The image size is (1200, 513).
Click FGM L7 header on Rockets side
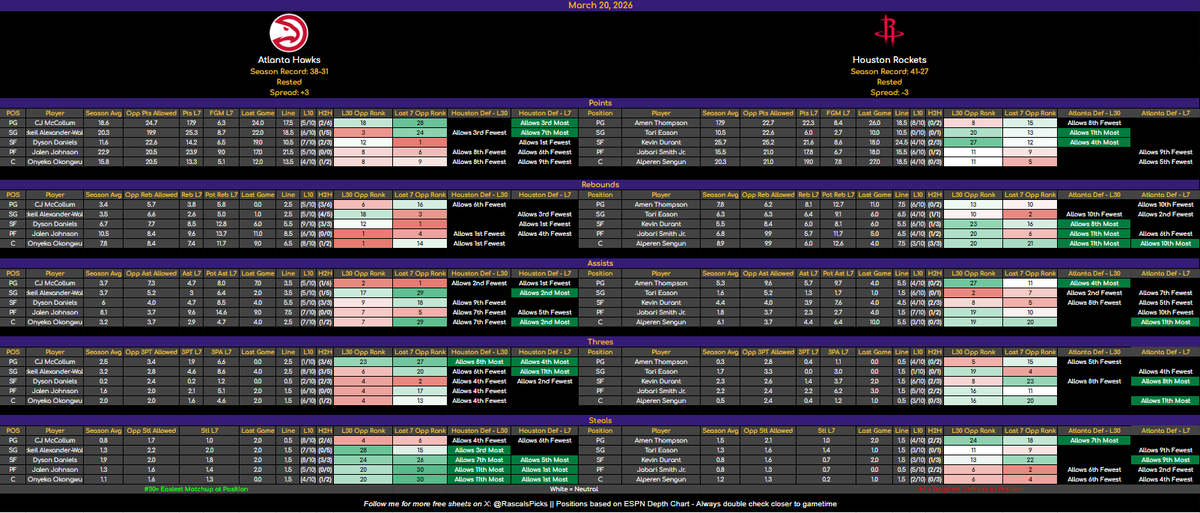(x=837, y=112)
